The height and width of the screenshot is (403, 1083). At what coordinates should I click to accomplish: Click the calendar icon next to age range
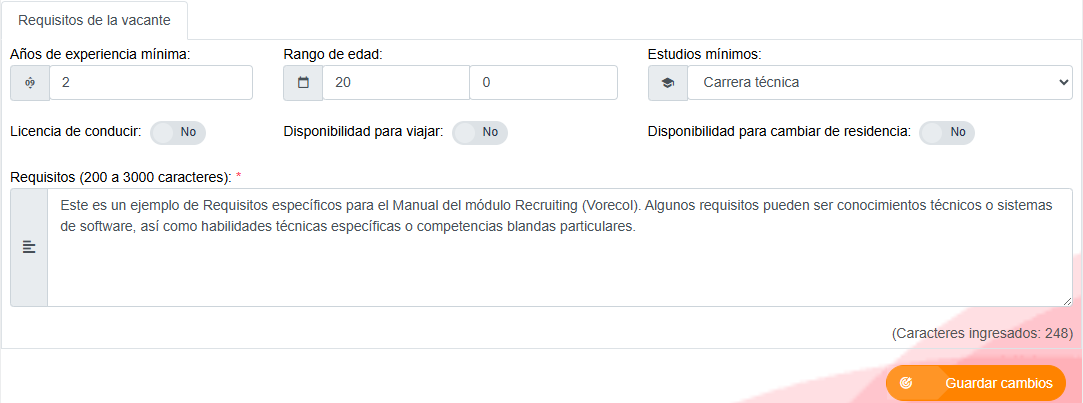tap(303, 83)
